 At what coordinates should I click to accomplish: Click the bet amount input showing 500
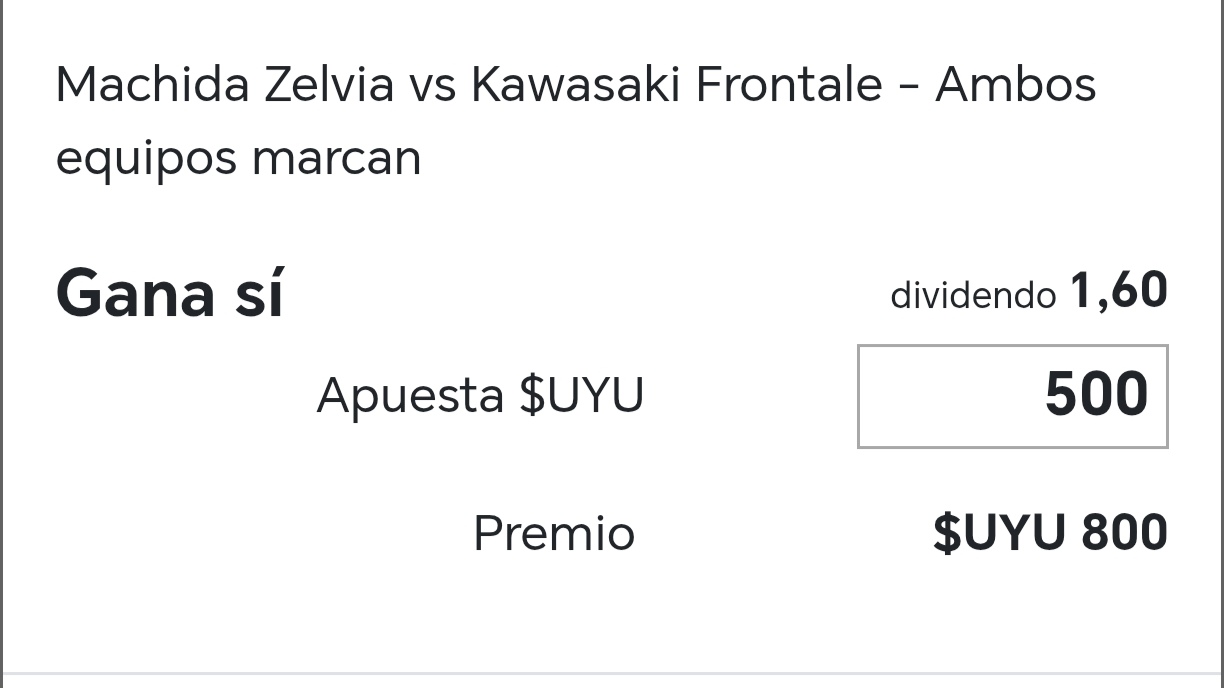click(1012, 396)
